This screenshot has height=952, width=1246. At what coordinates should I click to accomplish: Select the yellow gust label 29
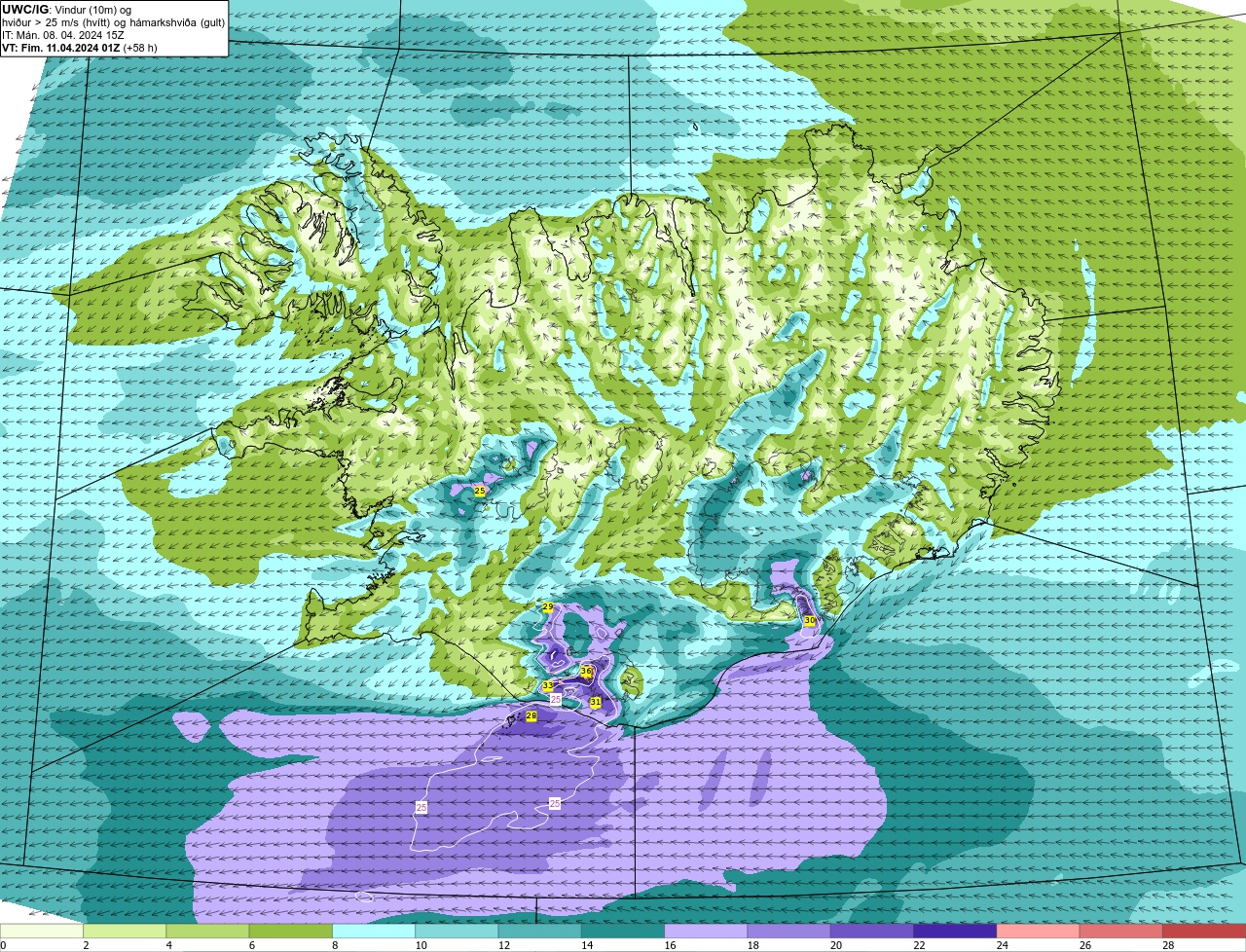coord(548,607)
